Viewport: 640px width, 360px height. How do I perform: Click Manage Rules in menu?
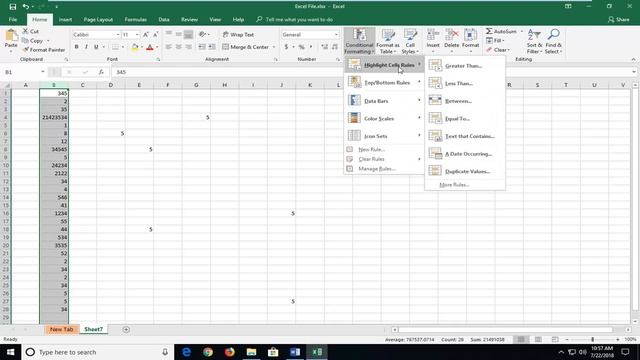tap(384, 169)
